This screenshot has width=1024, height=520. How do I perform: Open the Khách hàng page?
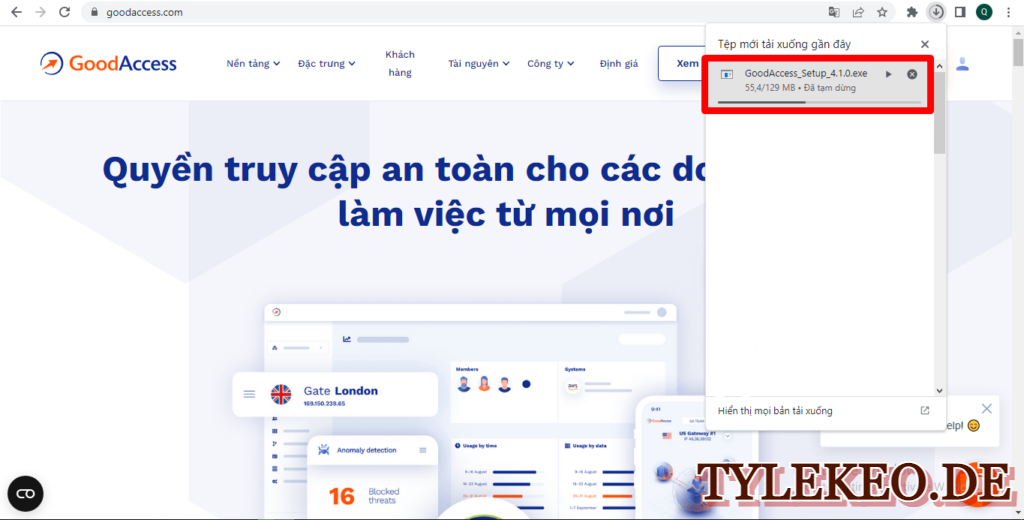pos(400,63)
